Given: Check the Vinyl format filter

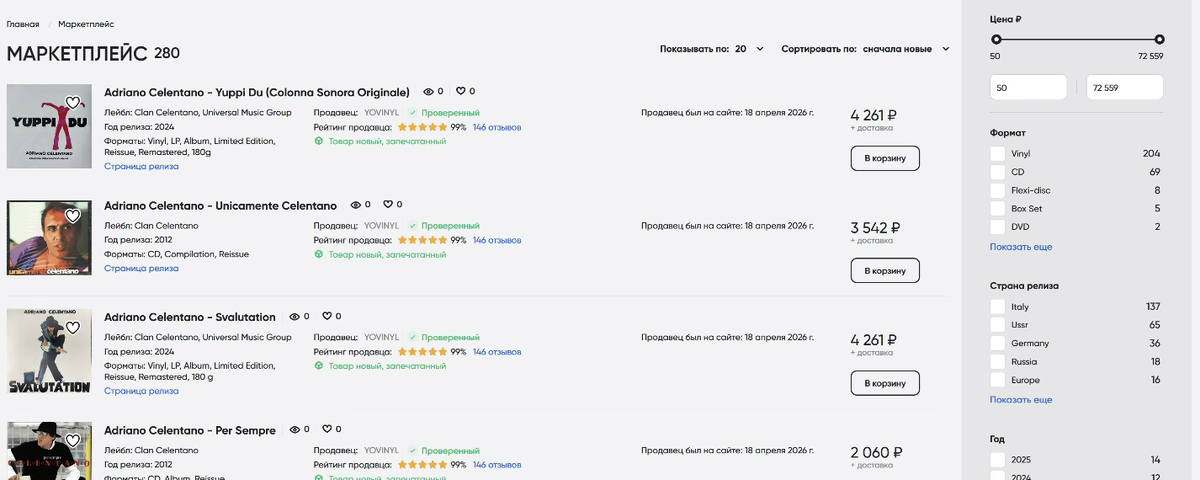Looking at the screenshot, I should pyautogui.click(x=997, y=154).
